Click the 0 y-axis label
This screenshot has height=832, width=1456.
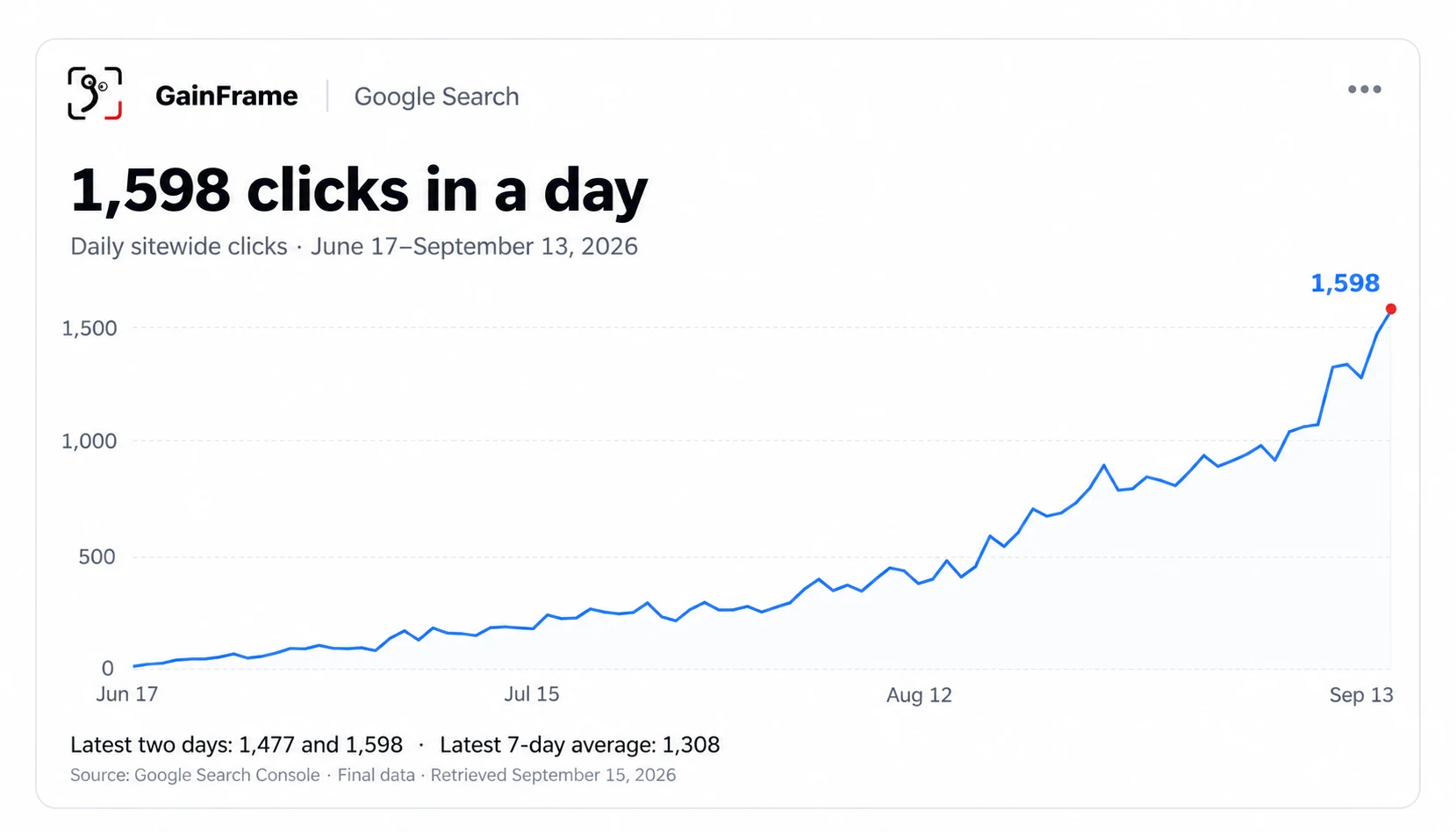(x=108, y=669)
